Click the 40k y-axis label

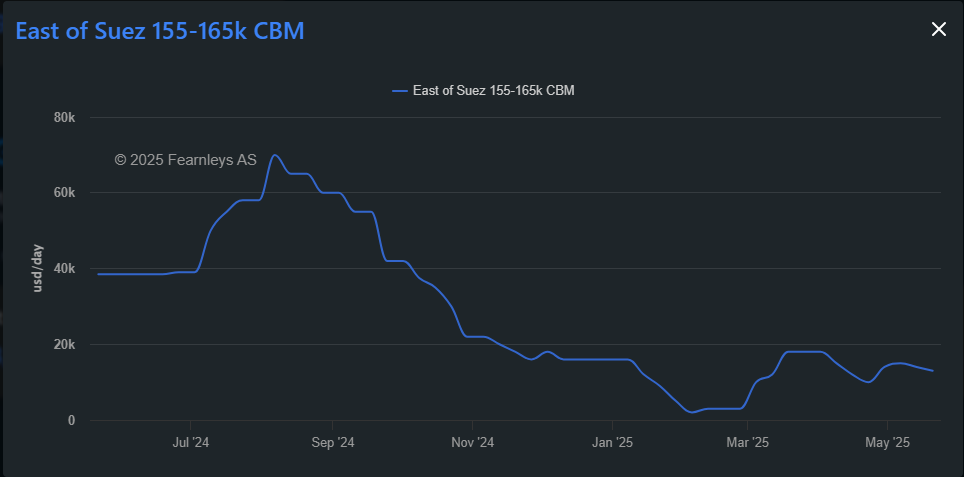[x=64, y=268]
